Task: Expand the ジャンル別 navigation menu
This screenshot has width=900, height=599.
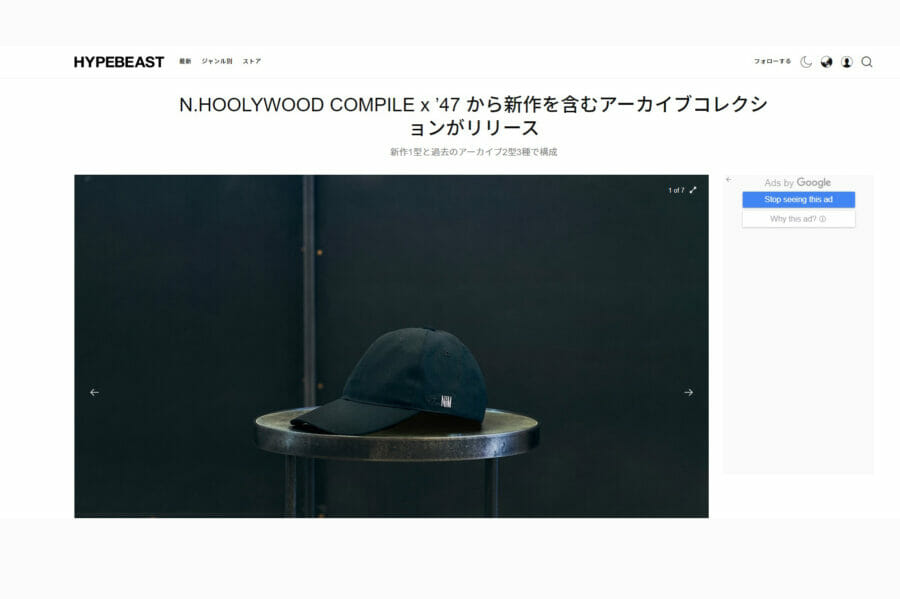Action: click(x=216, y=61)
